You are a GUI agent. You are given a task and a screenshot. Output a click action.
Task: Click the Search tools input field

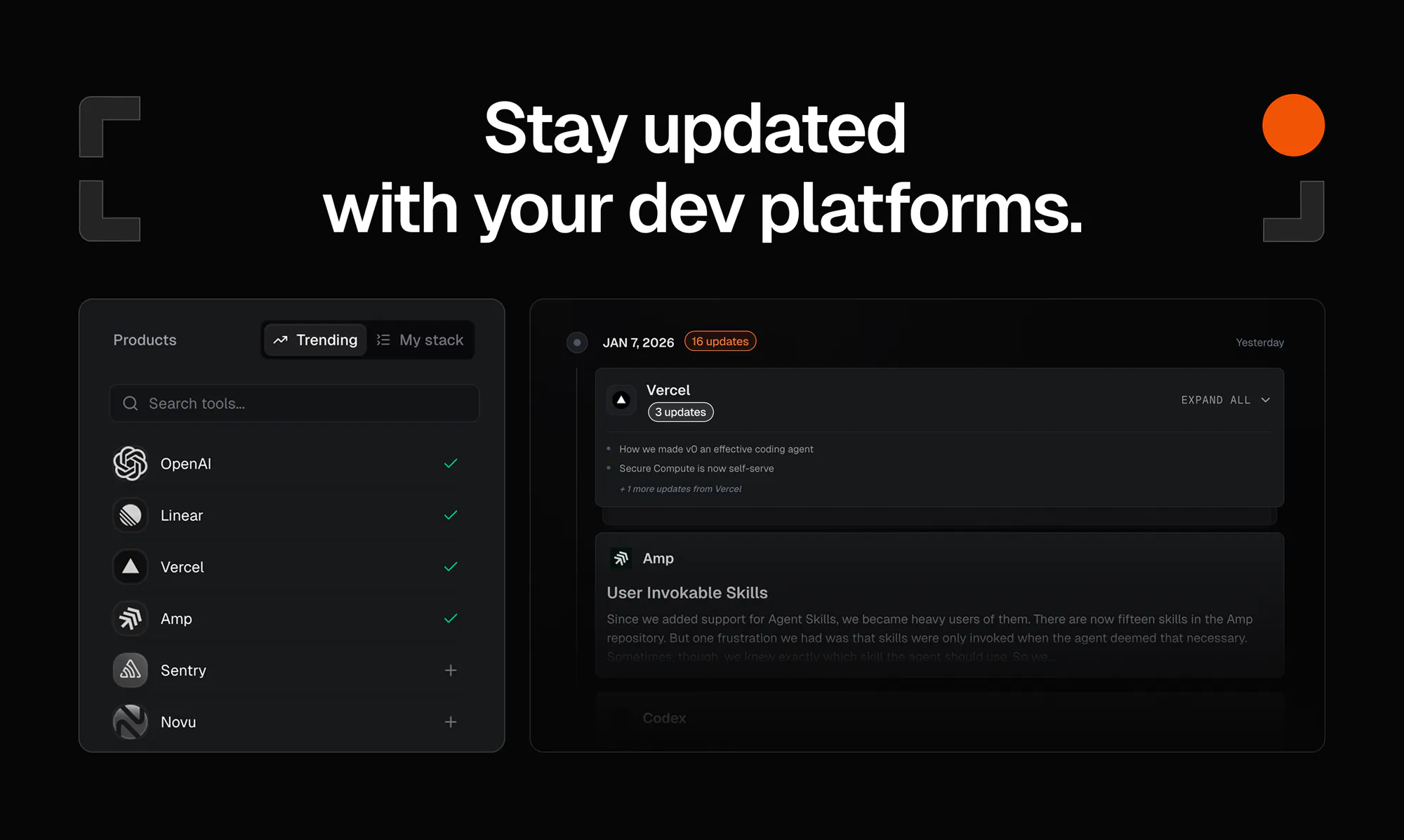[293, 404]
